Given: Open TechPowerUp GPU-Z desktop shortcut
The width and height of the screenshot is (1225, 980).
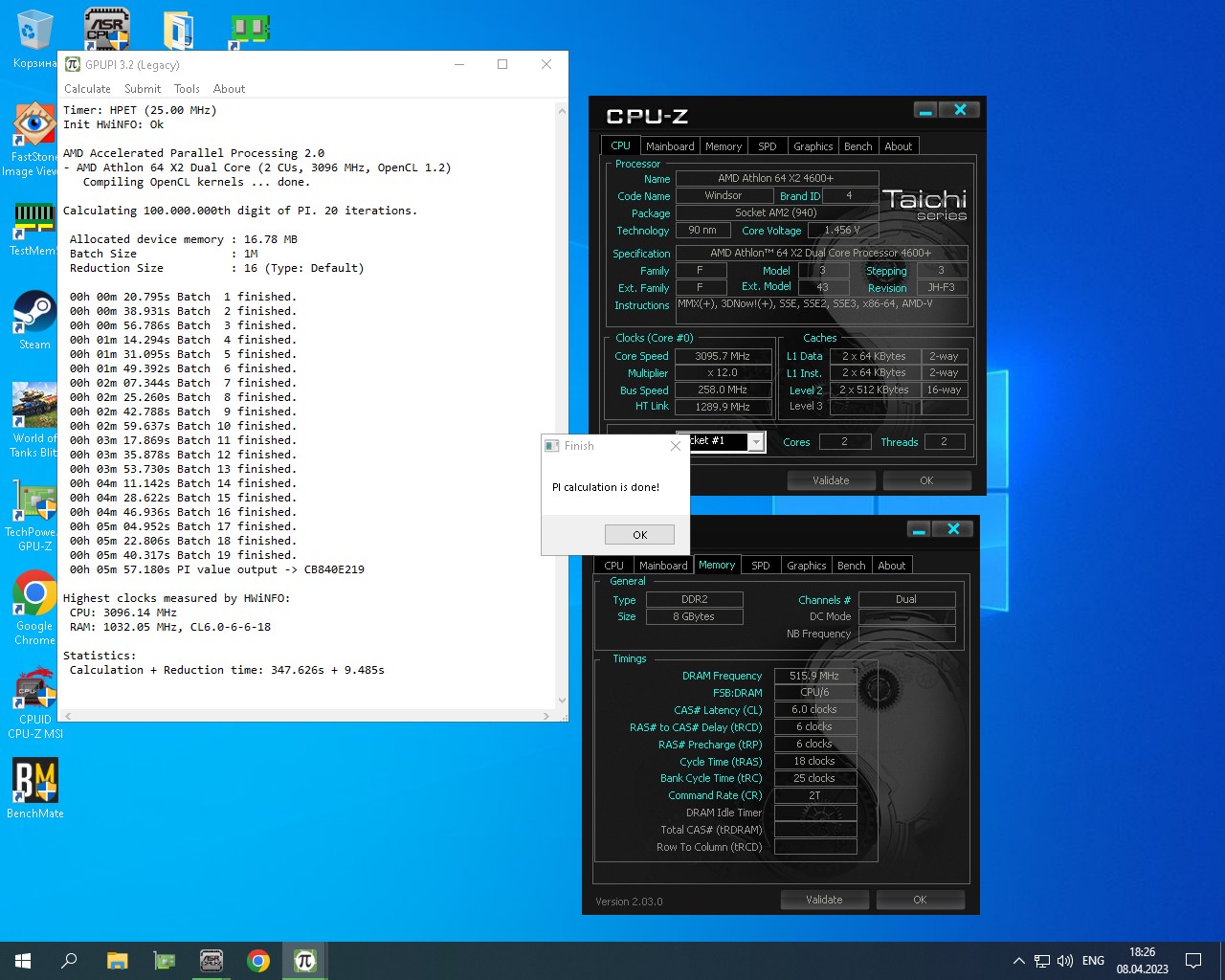Looking at the screenshot, I should pyautogui.click(x=34, y=515).
